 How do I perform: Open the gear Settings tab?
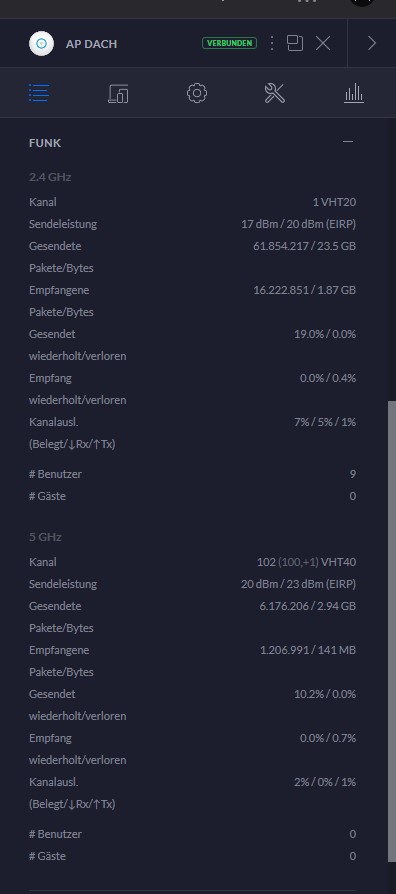(x=197, y=93)
